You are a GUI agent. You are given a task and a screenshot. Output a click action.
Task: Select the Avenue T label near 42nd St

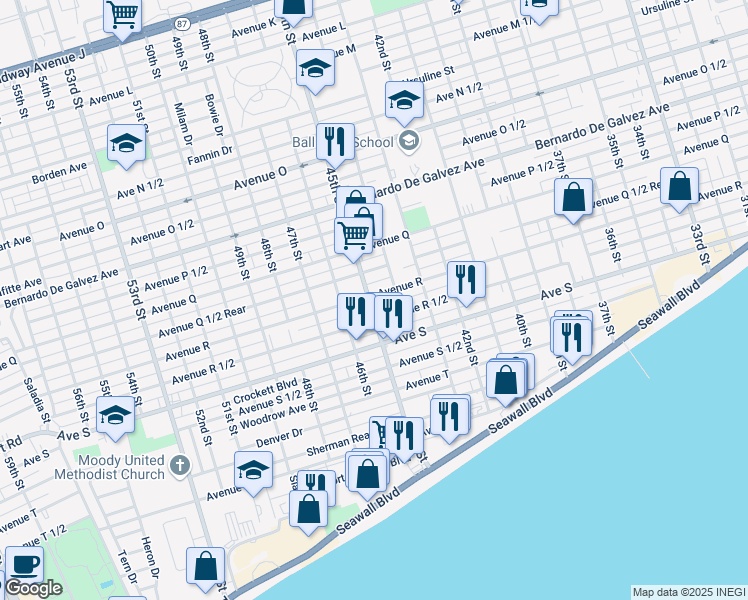427,380
